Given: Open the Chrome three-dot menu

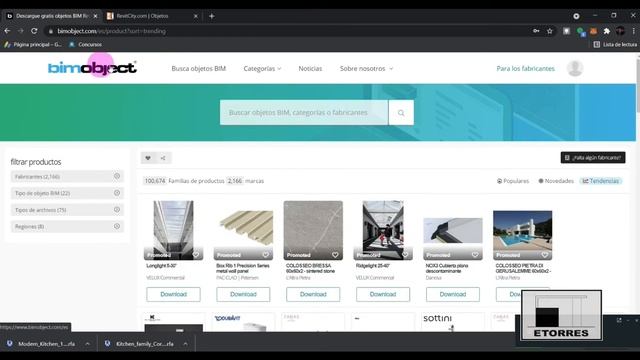Looking at the screenshot, I should (x=633, y=31).
